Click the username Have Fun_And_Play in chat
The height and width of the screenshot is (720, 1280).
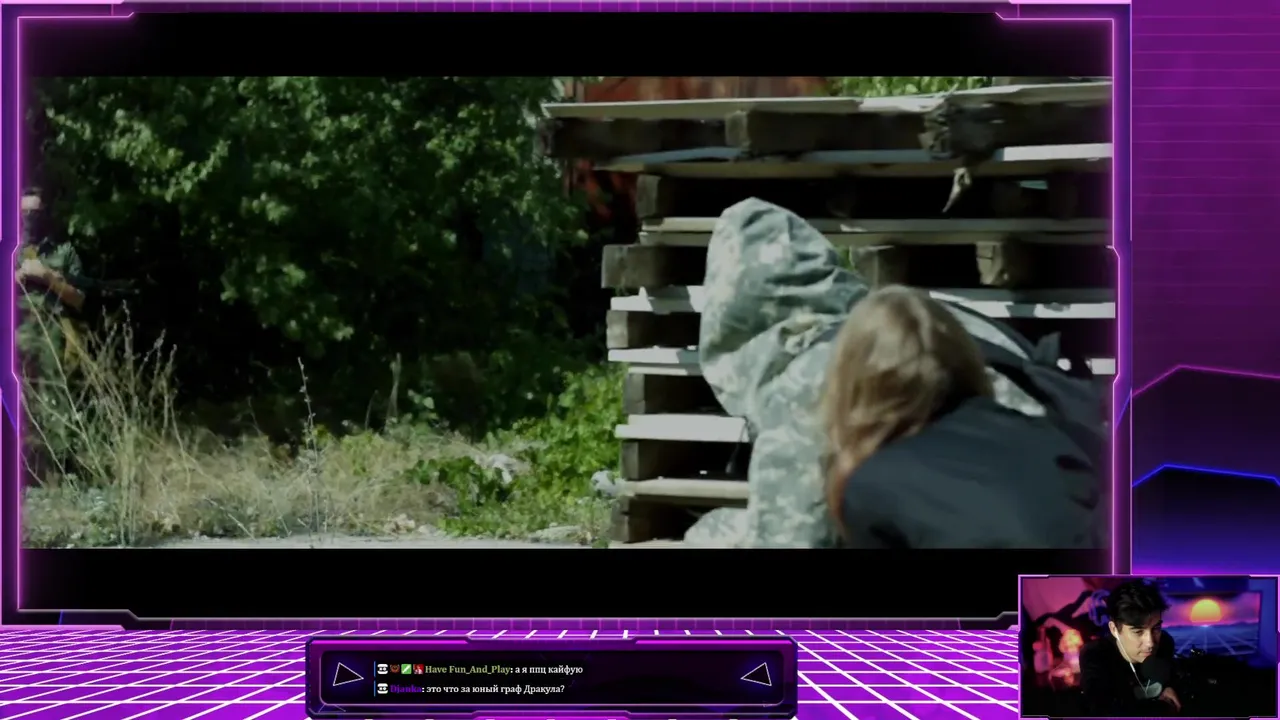467,669
